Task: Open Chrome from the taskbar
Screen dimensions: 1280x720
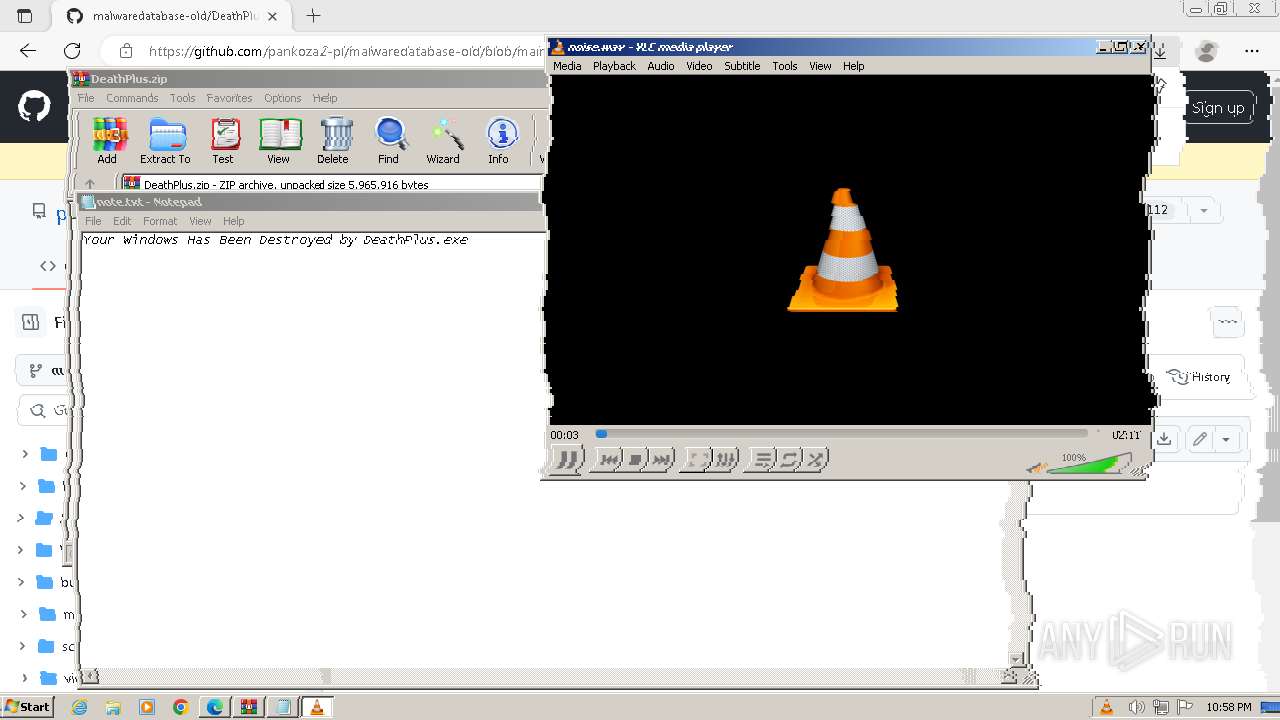Action: [x=181, y=707]
